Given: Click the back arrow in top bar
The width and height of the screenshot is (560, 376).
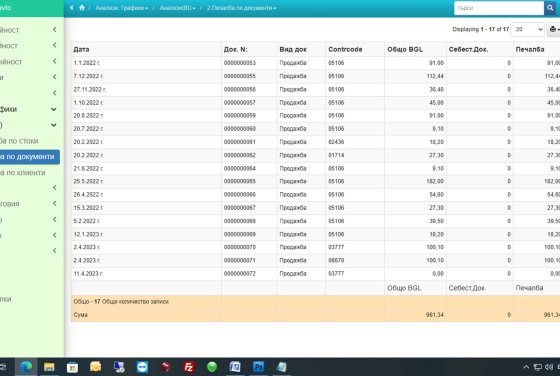Looking at the screenshot, I should pyautogui.click(x=71, y=8).
